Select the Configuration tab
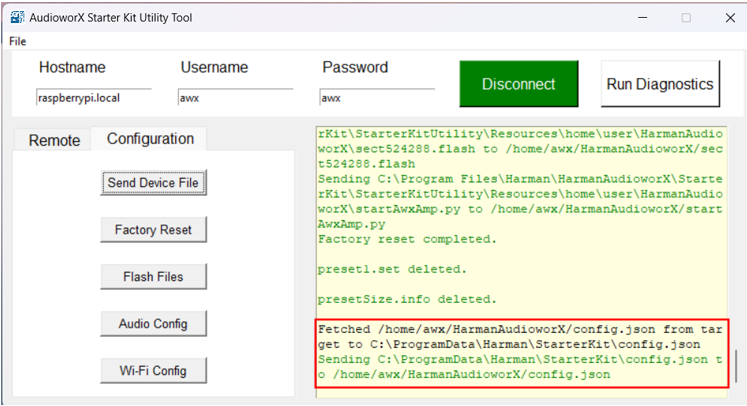The width and height of the screenshot is (747, 406). pyautogui.click(x=150, y=139)
